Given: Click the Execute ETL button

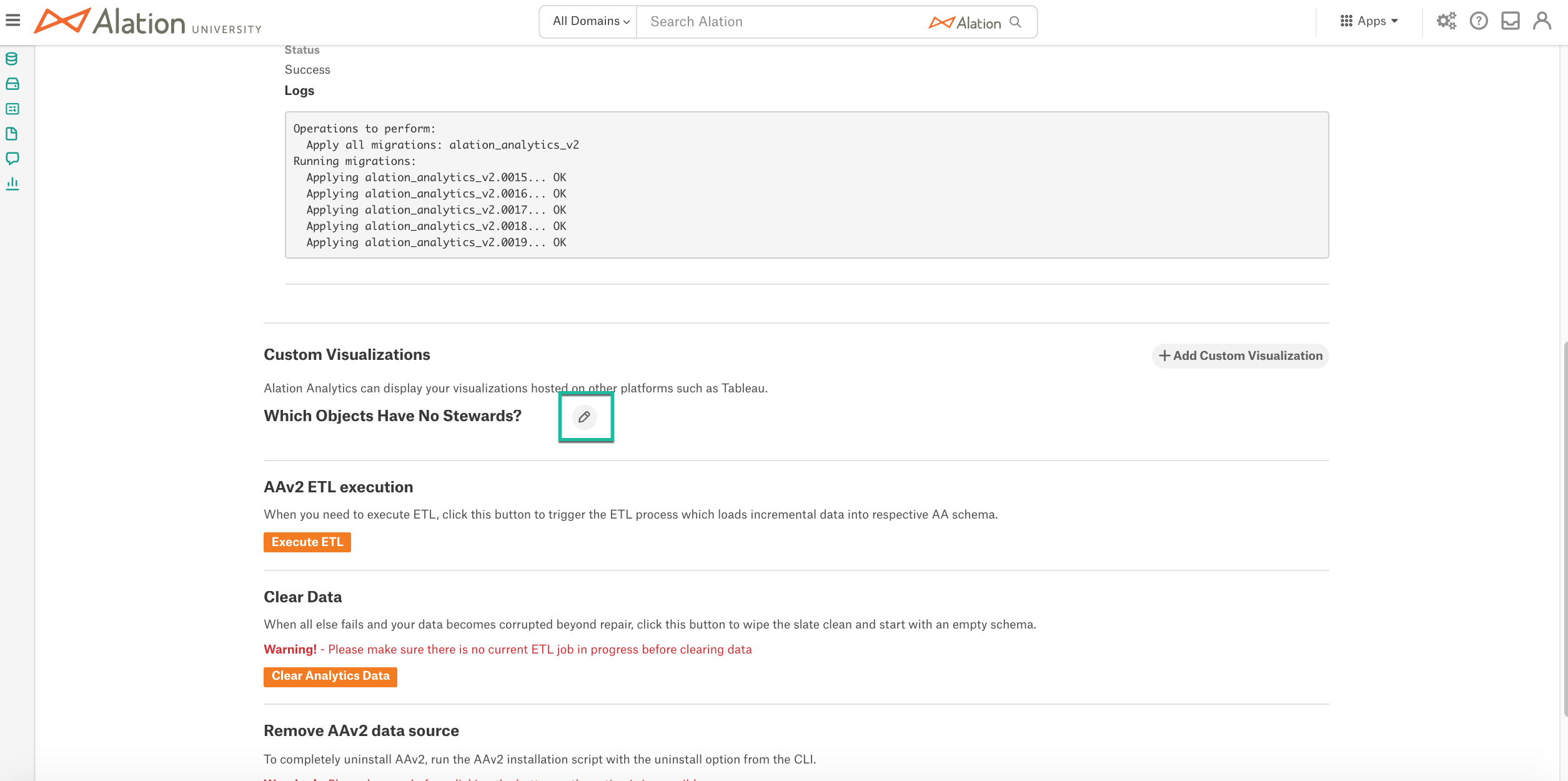Looking at the screenshot, I should (307, 542).
